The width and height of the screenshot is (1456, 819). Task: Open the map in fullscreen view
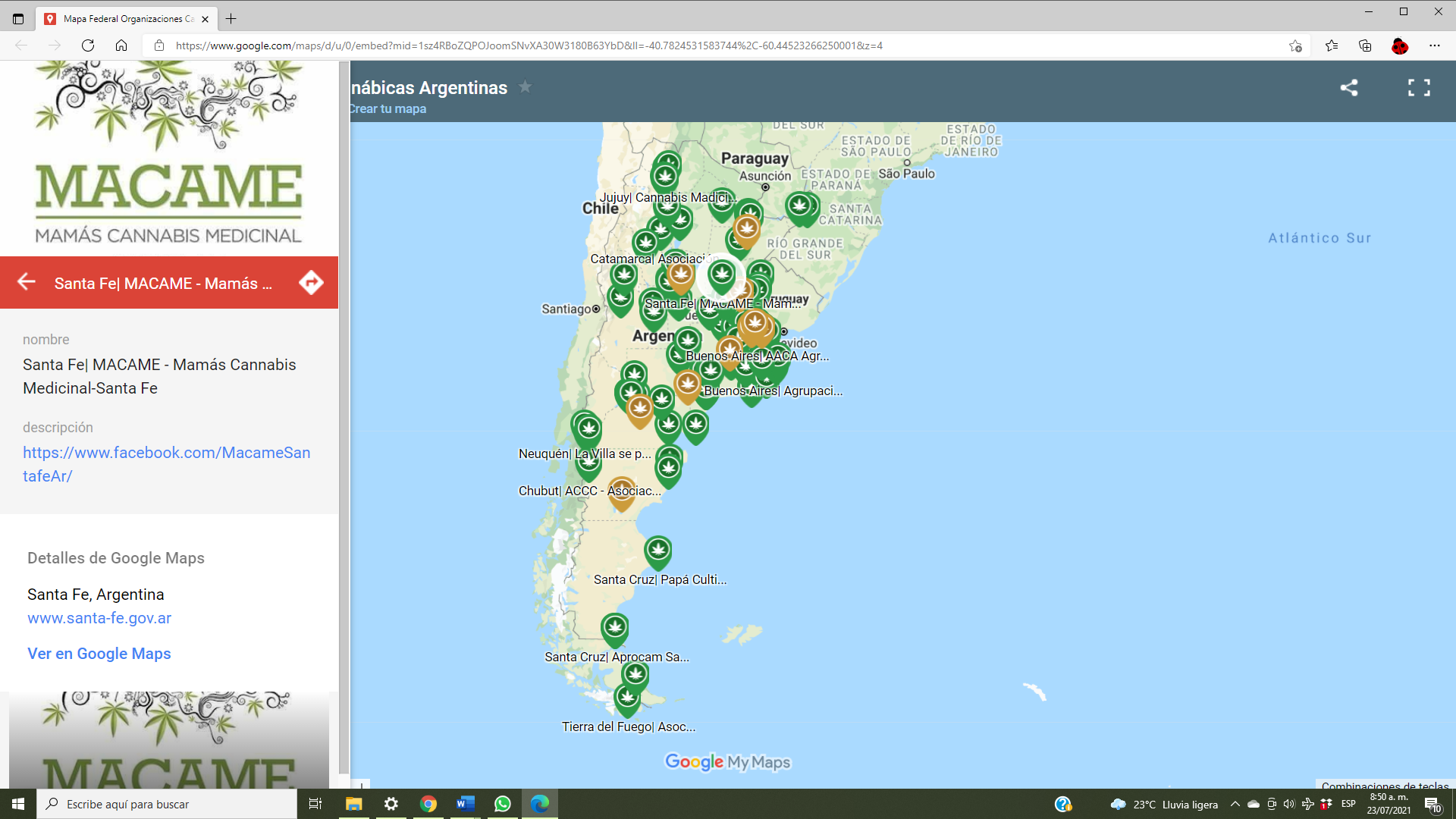click(x=1419, y=88)
